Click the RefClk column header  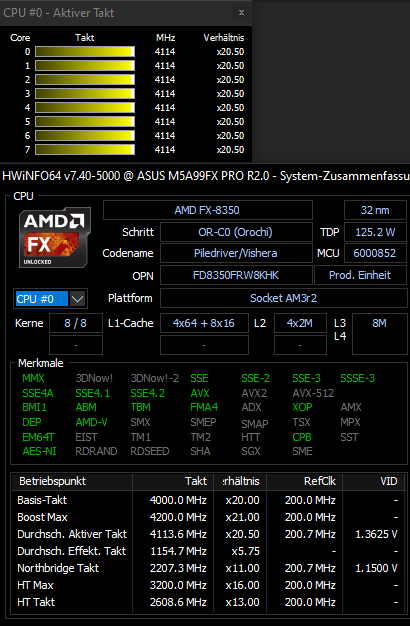click(x=304, y=481)
